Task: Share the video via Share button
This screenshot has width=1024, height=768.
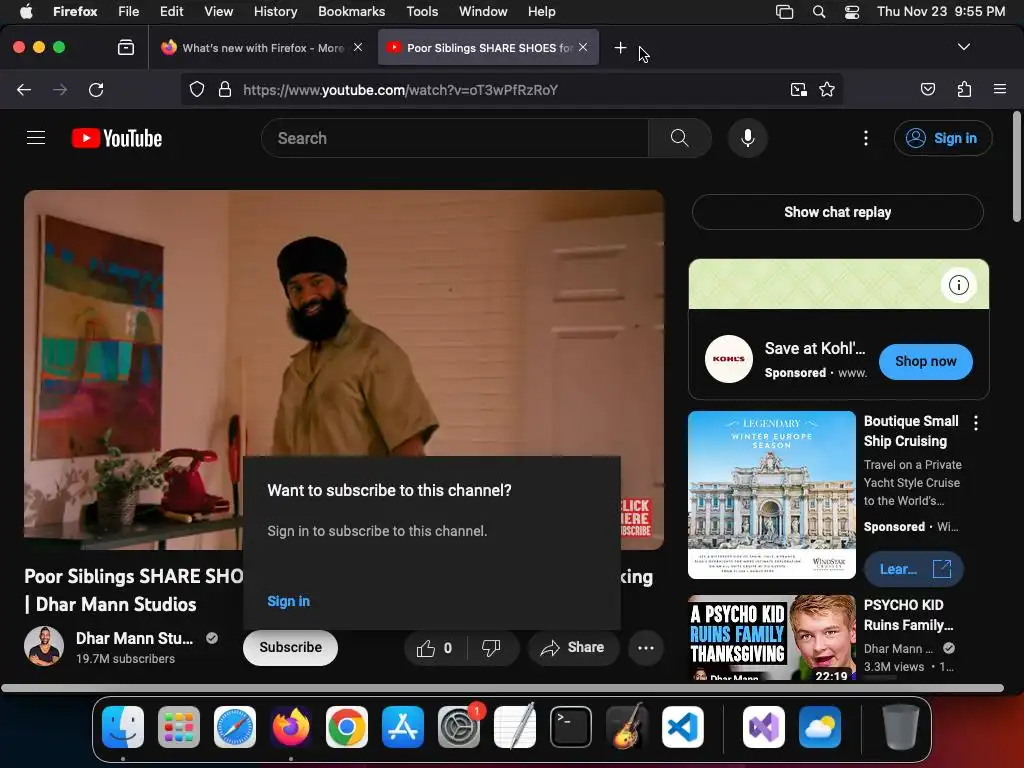Action: [573, 648]
